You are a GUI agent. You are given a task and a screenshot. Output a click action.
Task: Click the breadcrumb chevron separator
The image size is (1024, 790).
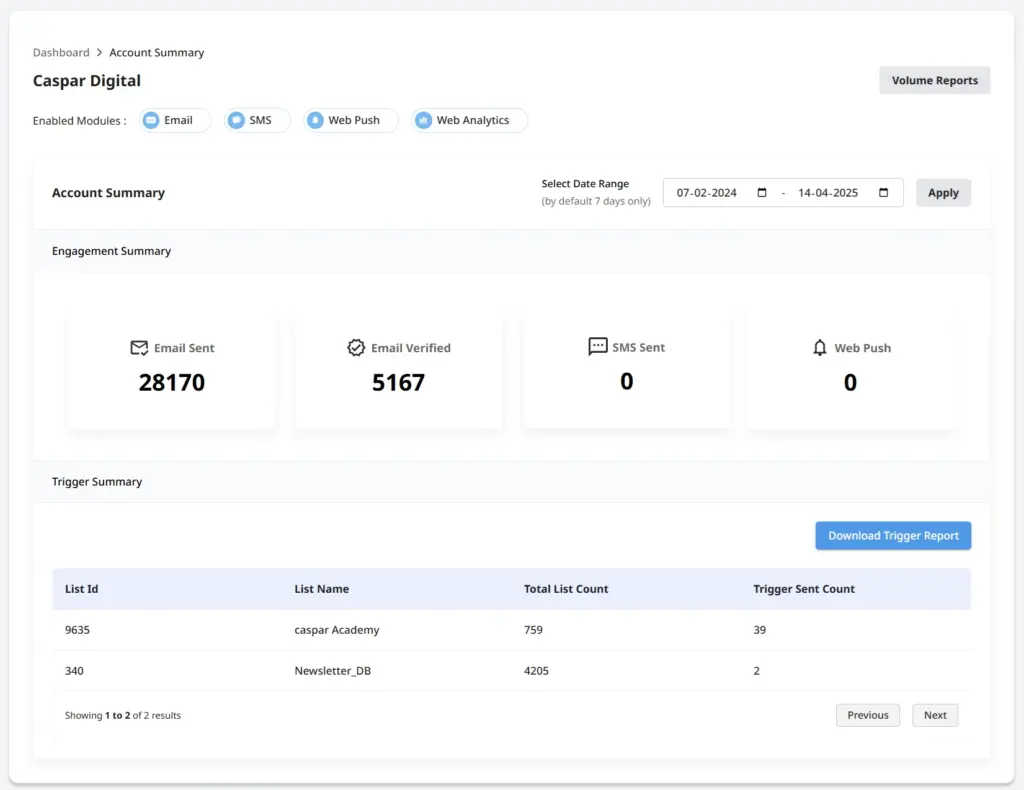point(99,52)
